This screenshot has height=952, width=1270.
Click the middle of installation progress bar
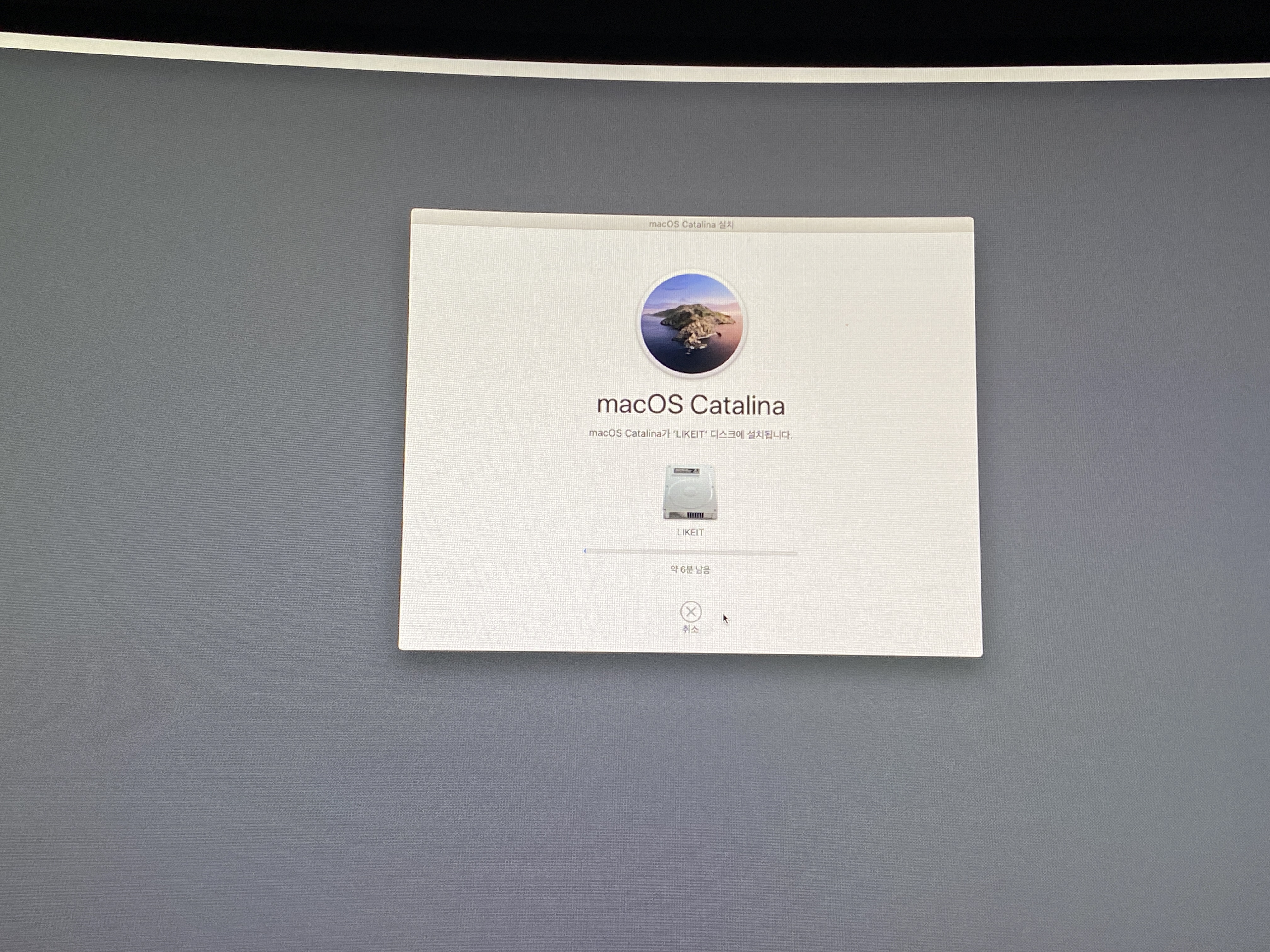point(691,552)
